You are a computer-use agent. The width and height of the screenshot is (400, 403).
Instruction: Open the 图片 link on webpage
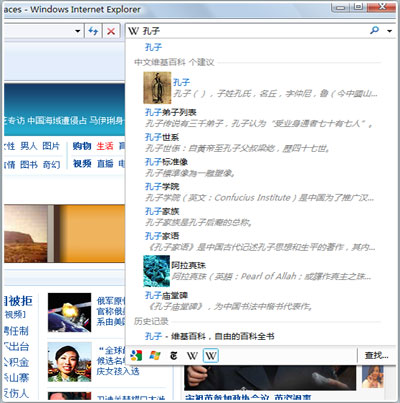tap(51, 146)
